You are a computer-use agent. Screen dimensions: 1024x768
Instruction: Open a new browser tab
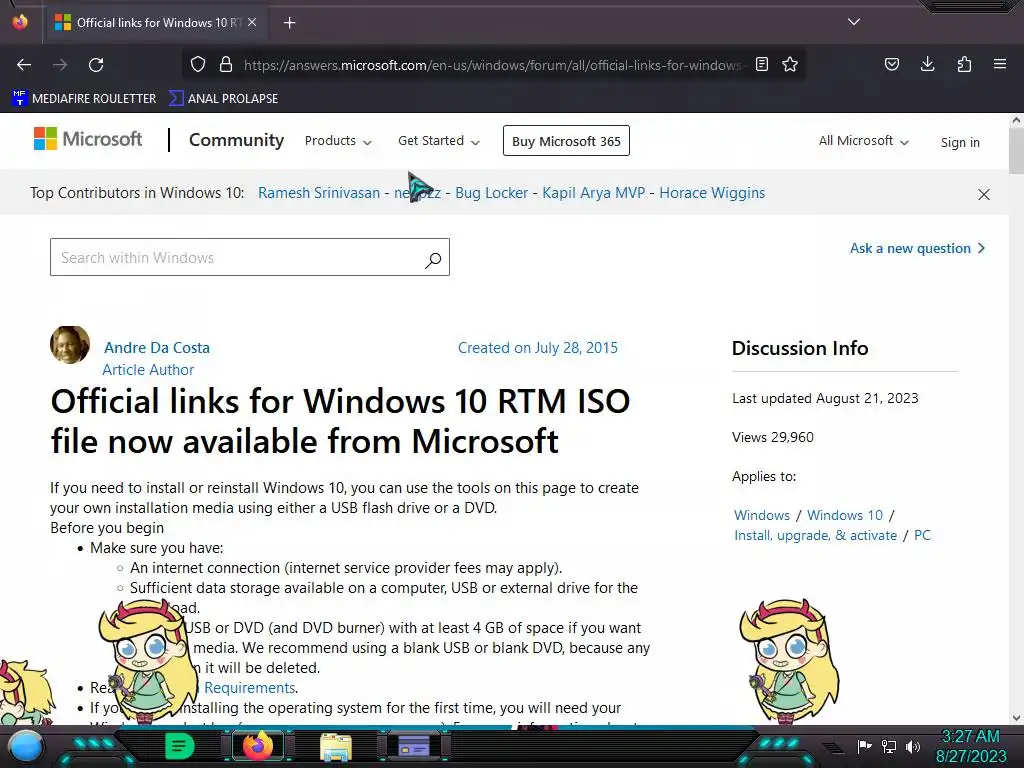[289, 23]
